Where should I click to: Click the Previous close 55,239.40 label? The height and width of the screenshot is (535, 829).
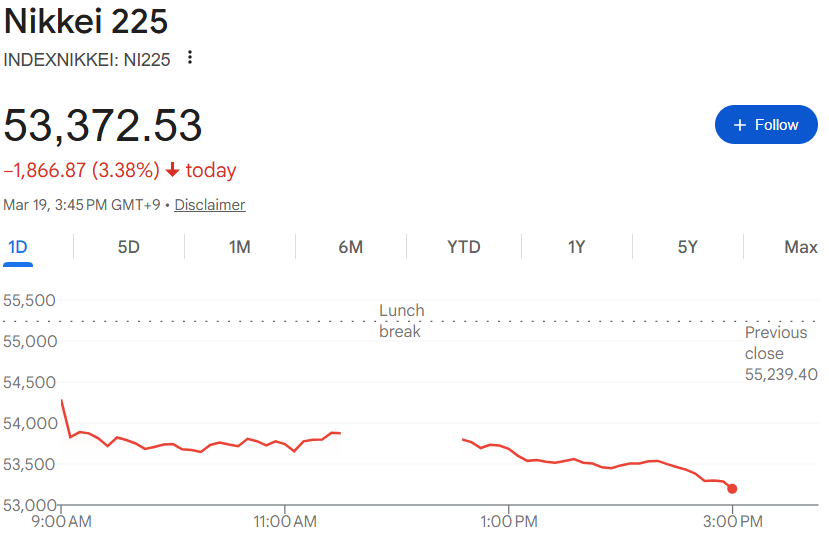tap(781, 353)
